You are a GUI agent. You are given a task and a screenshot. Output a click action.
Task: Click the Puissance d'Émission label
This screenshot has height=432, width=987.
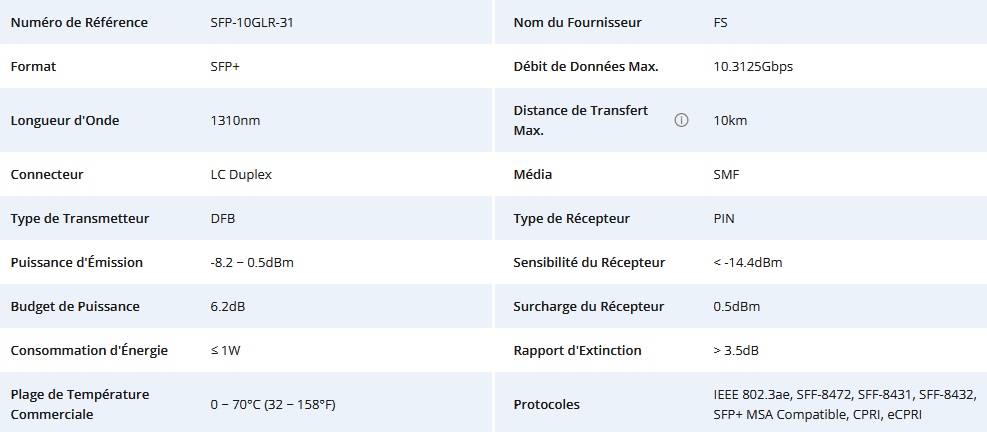[77, 262]
